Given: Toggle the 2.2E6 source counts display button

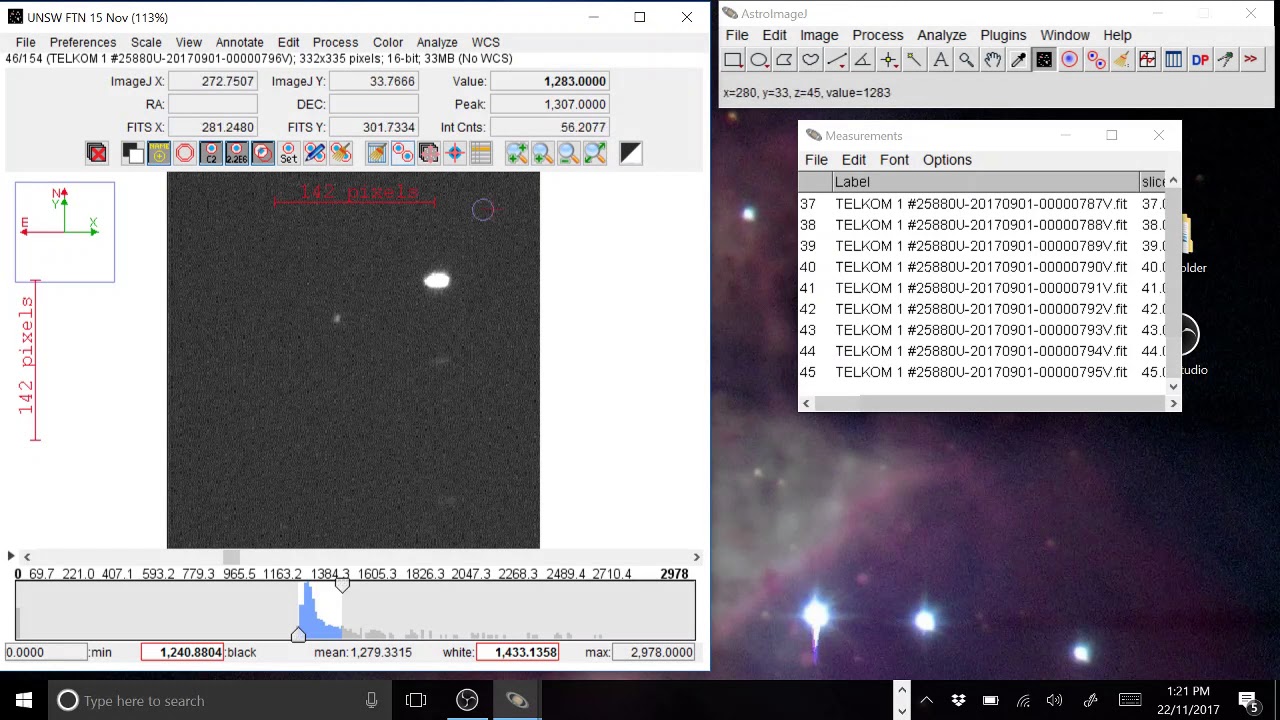Looking at the screenshot, I should [237, 153].
